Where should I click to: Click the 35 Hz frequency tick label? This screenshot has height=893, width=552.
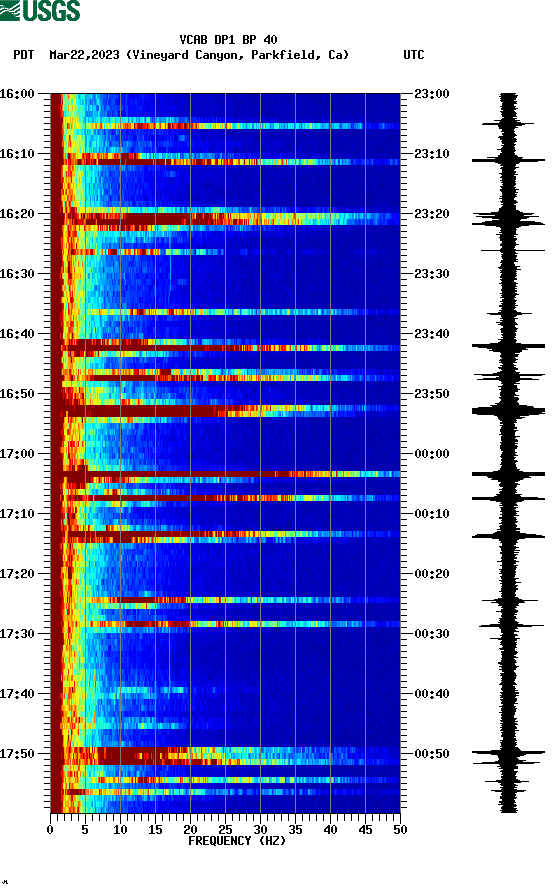pos(295,830)
